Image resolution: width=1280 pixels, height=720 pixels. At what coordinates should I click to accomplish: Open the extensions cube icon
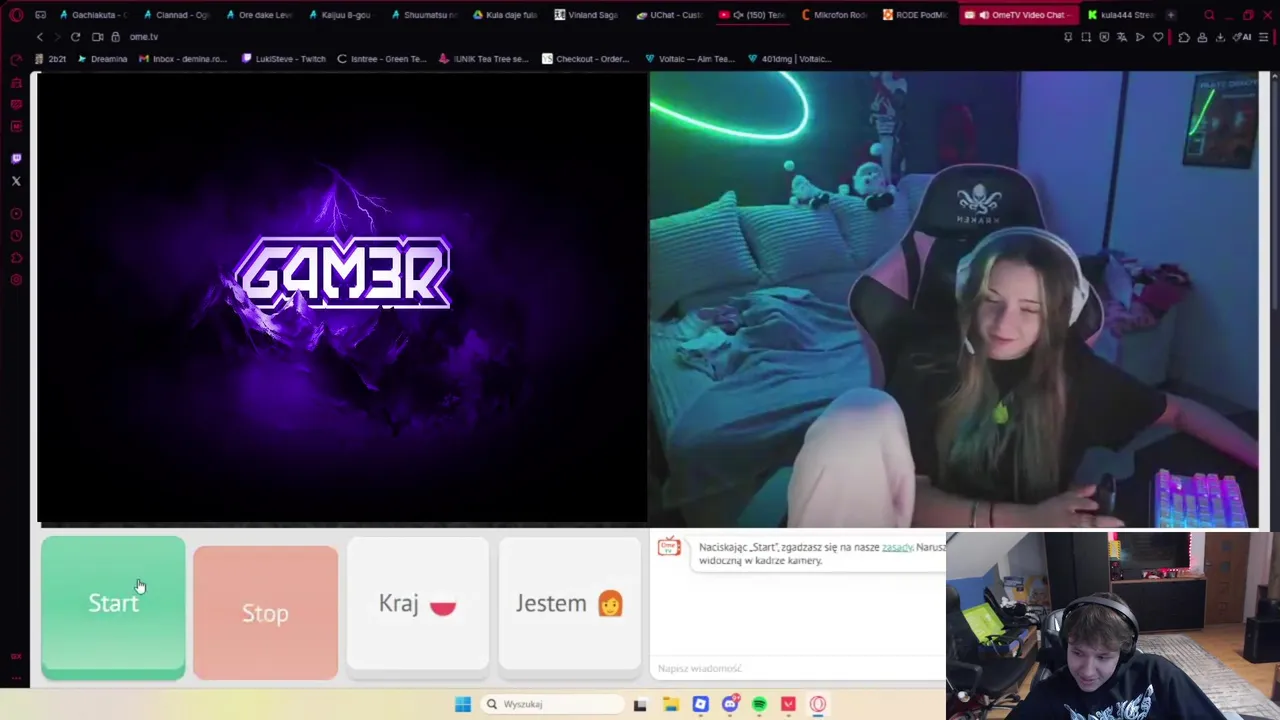1184,37
